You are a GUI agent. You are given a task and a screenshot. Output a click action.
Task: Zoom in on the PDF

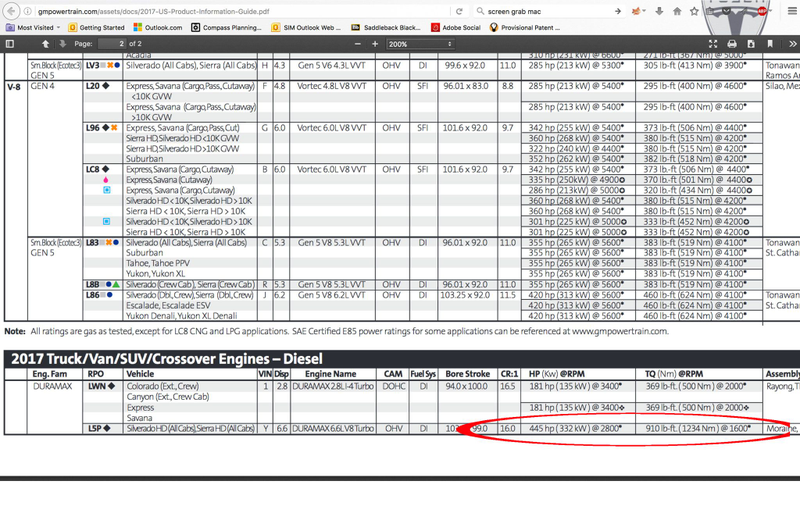pyautogui.click(x=375, y=44)
